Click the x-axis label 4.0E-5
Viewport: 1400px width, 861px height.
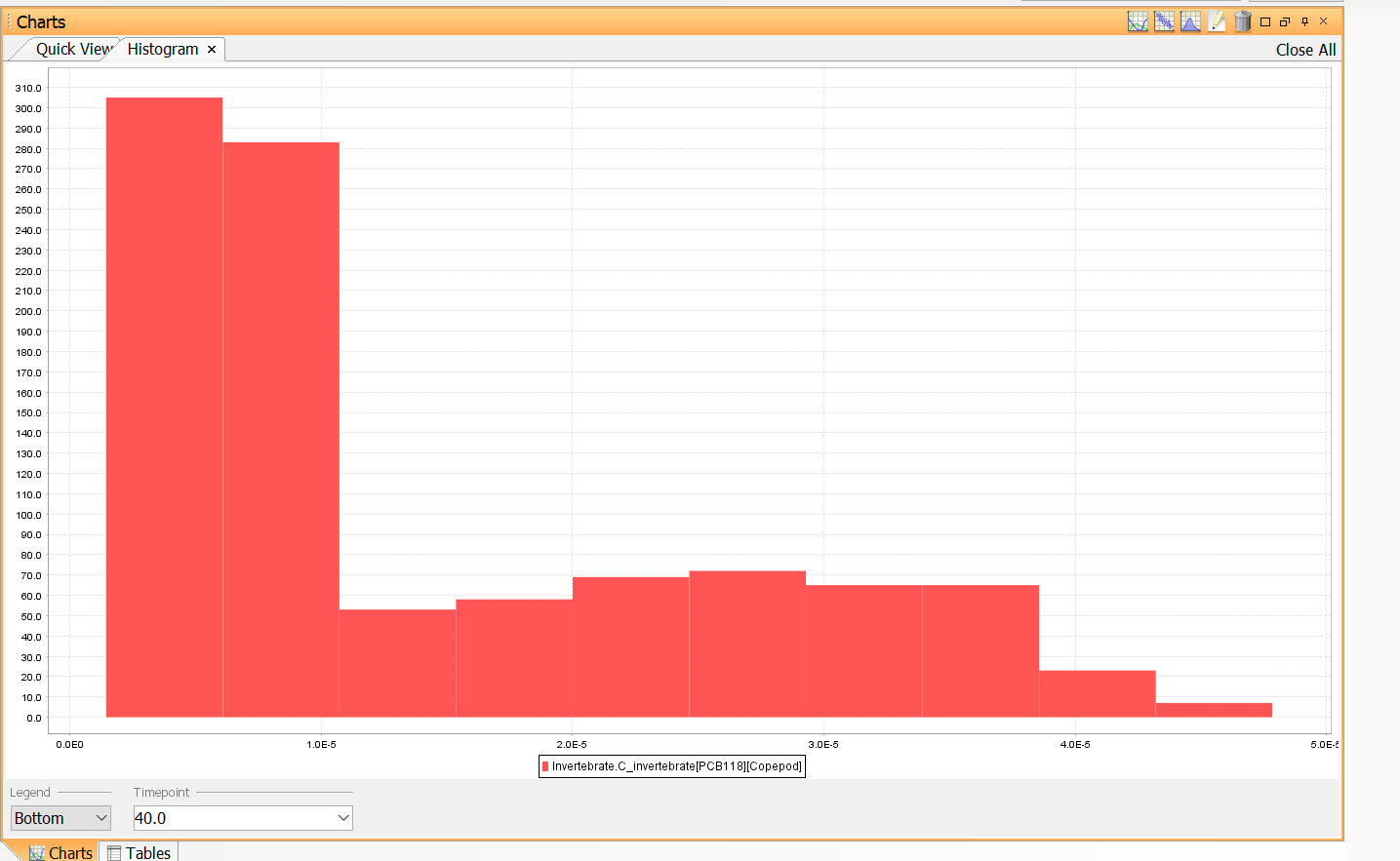pos(1075,745)
